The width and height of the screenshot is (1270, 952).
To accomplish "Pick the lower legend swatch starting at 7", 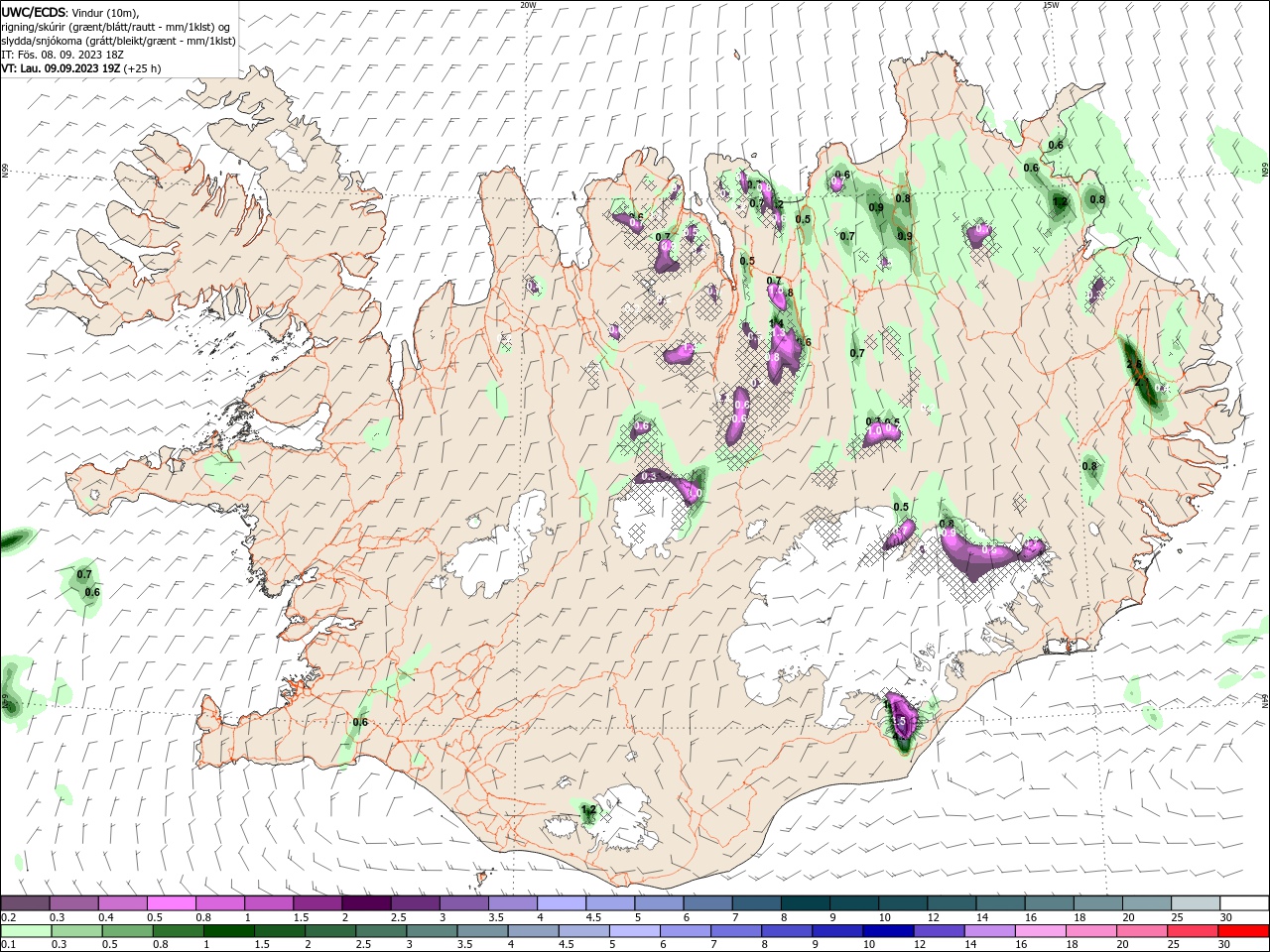I will pos(737,931).
